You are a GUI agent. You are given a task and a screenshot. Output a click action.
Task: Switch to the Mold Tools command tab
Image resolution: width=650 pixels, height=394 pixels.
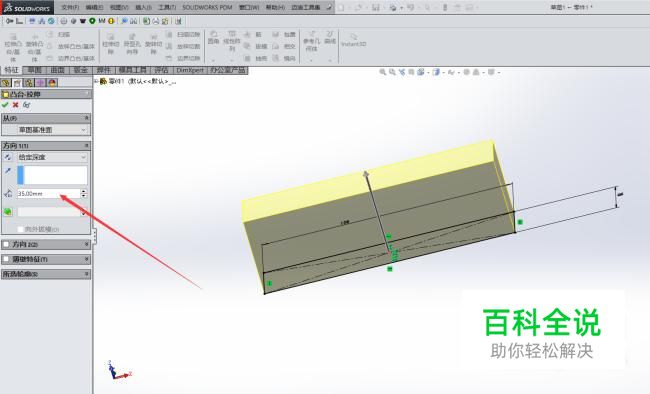pos(132,70)
